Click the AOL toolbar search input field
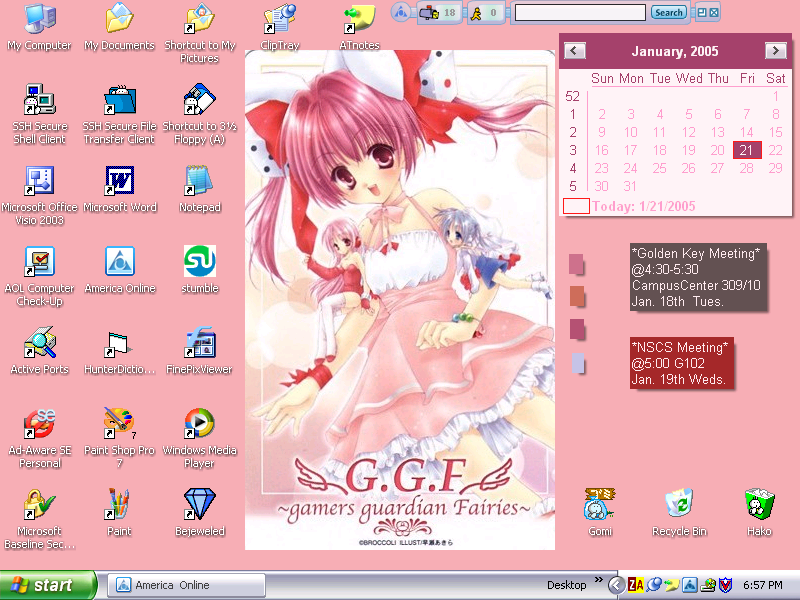Image resolution: width=800 pixels, height=600 pixels. 580,13
